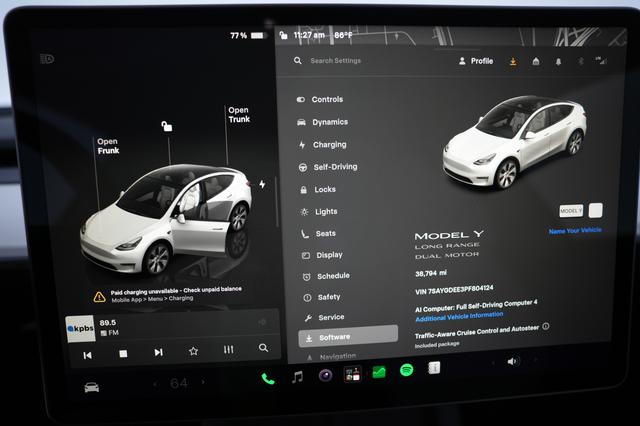Screen dimensions: 640x426
Task: Tap the battery 77% indicator
Action: tap(248, 36)
